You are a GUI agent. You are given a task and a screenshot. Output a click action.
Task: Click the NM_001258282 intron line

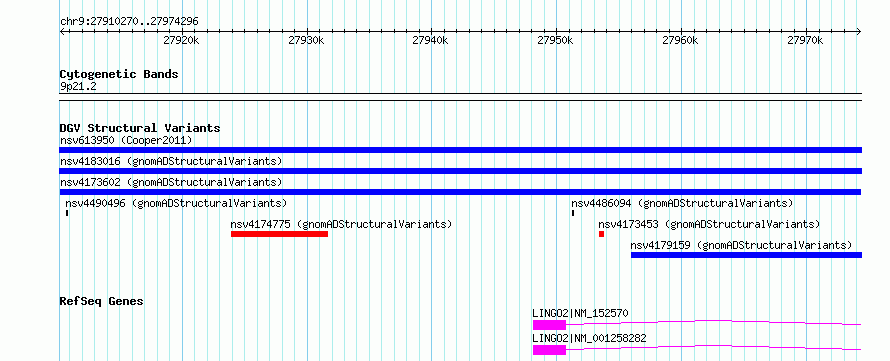point(714,347)
